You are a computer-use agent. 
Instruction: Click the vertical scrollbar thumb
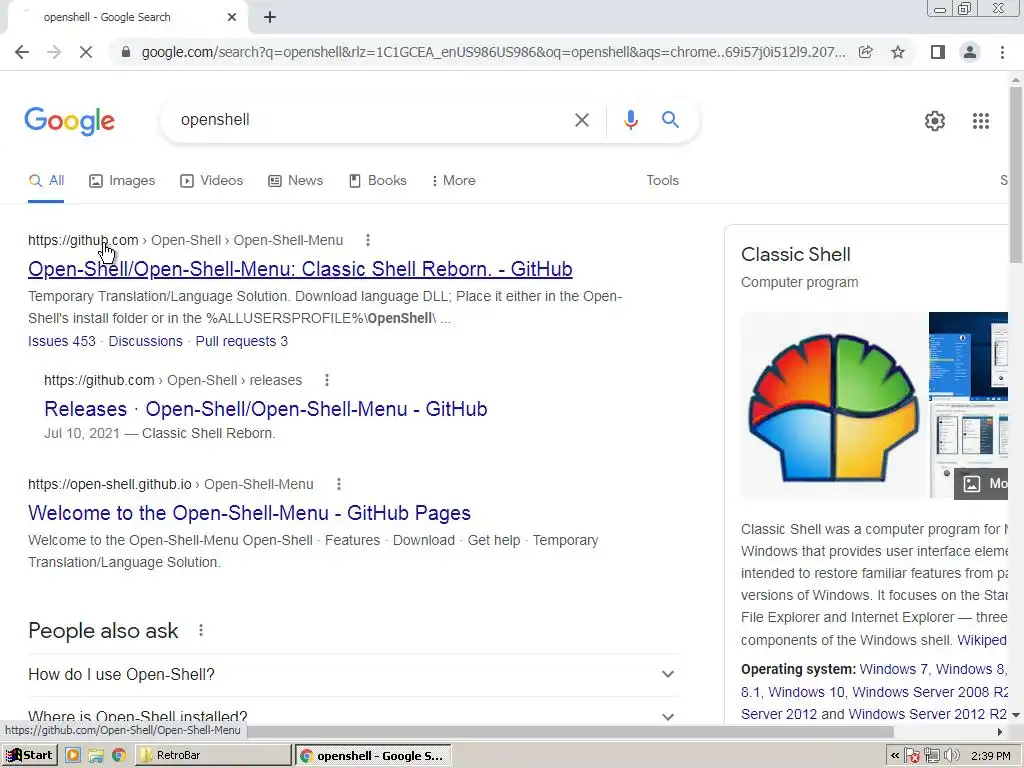click(x=1016, y=174)
